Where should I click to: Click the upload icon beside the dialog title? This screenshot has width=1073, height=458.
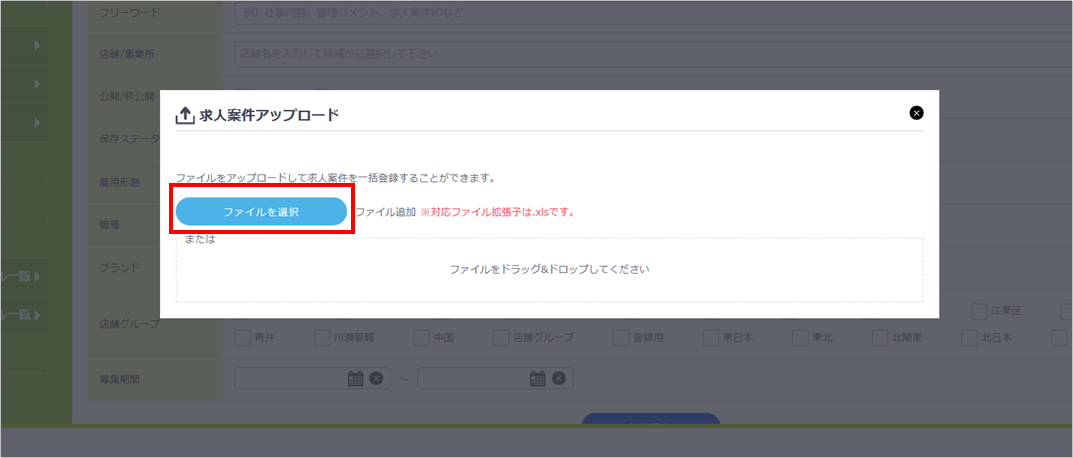[x=185, y=115]
